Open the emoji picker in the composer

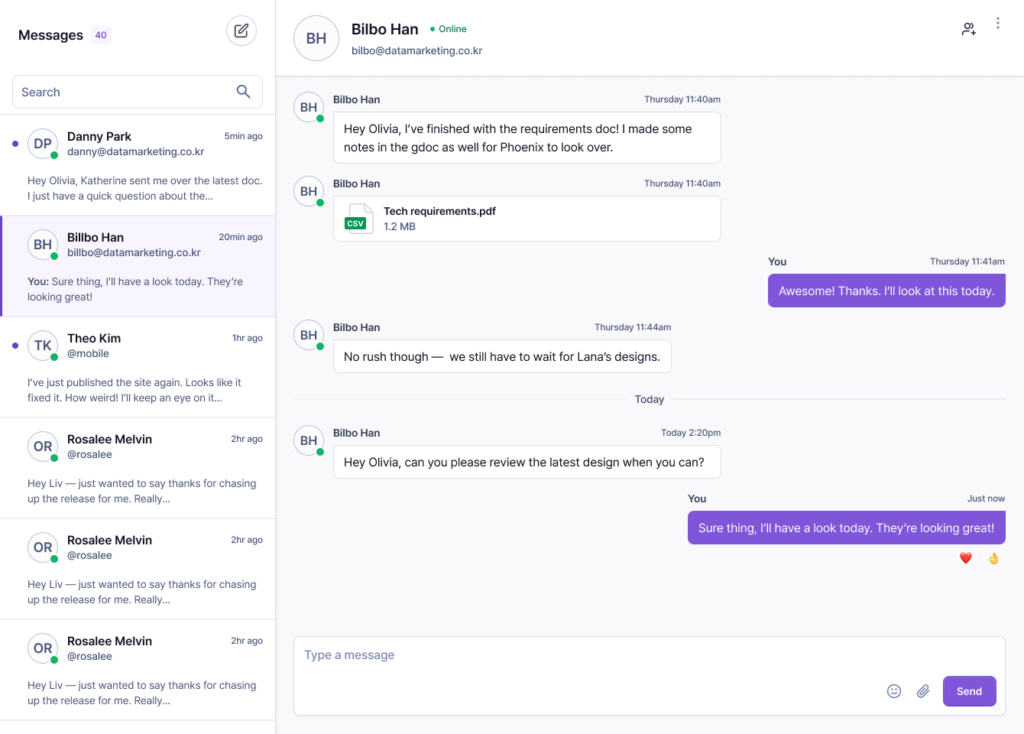click(894, 691)
